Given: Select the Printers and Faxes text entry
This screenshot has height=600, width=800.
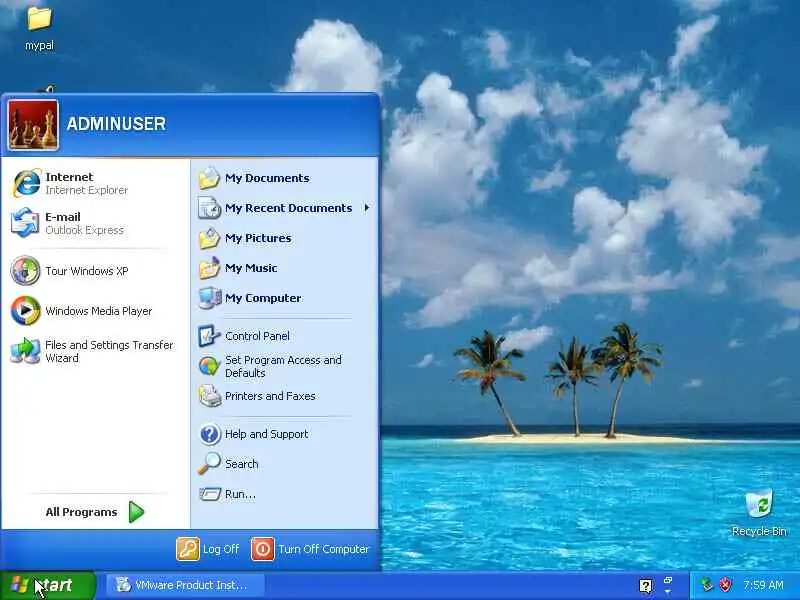Looking at the screenshot, I should click(x=270, y=396).
